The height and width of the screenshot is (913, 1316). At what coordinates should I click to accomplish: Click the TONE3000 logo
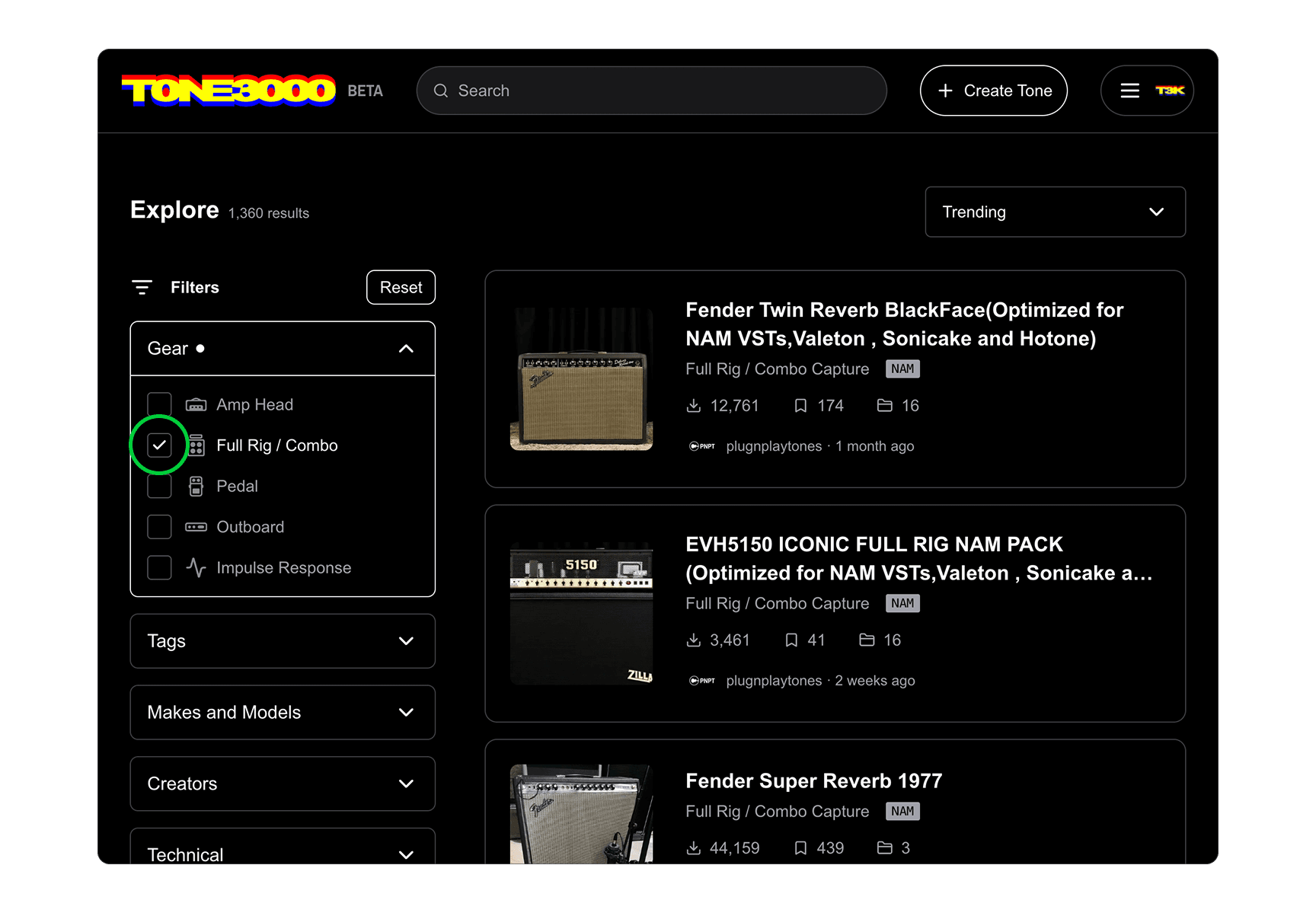coord(228,91)
